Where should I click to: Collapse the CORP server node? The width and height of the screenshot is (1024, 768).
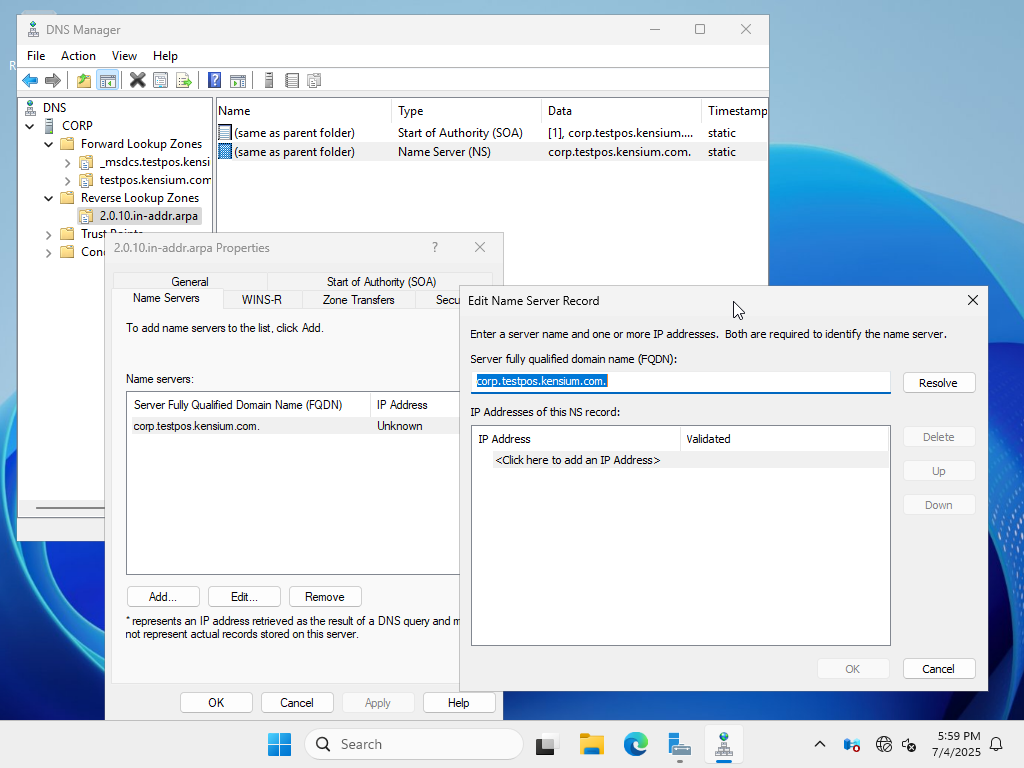click(30, 126)
